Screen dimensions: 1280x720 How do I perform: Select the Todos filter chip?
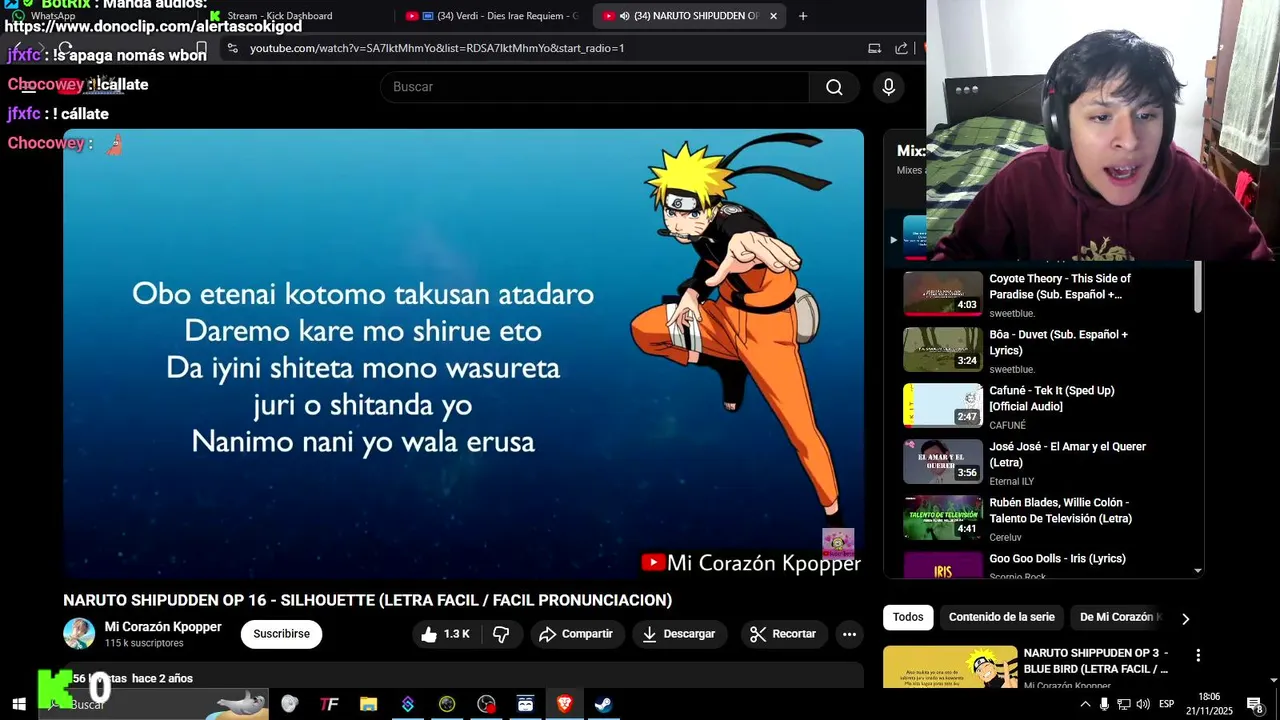[908, 617]
